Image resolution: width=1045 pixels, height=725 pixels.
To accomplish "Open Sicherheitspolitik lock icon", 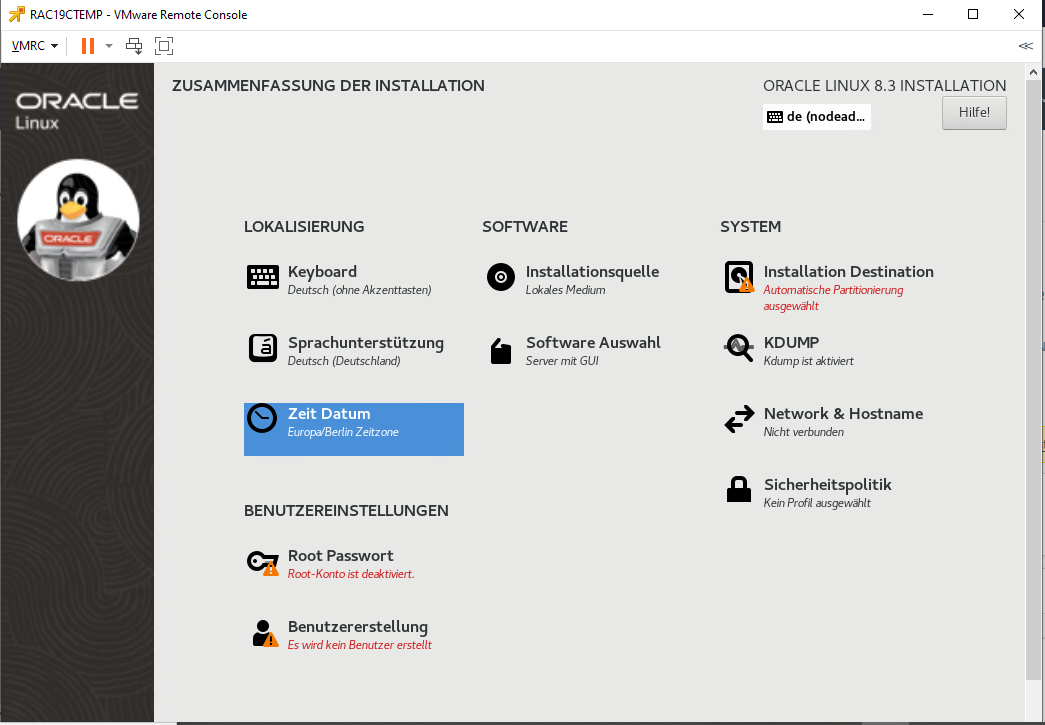I will [739, 491].
